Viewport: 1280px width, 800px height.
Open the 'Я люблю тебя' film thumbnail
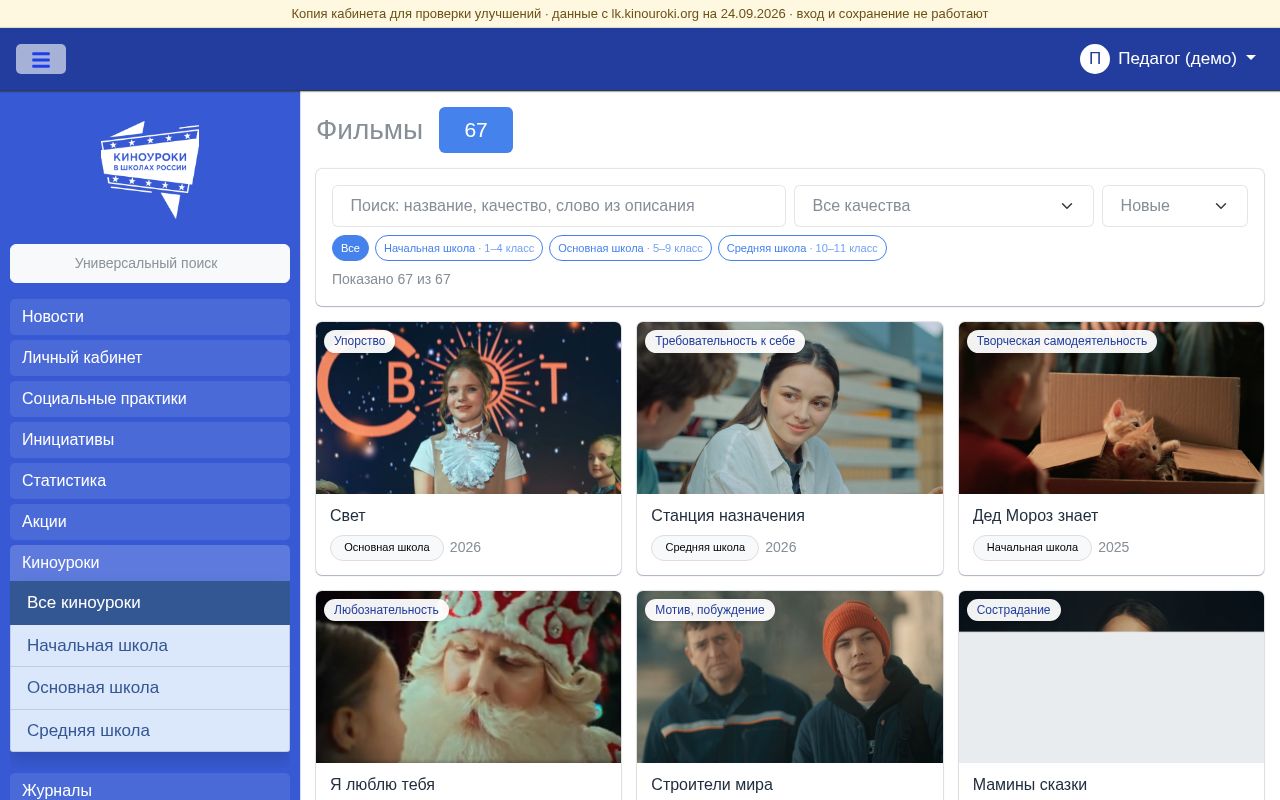coord(468,677)
